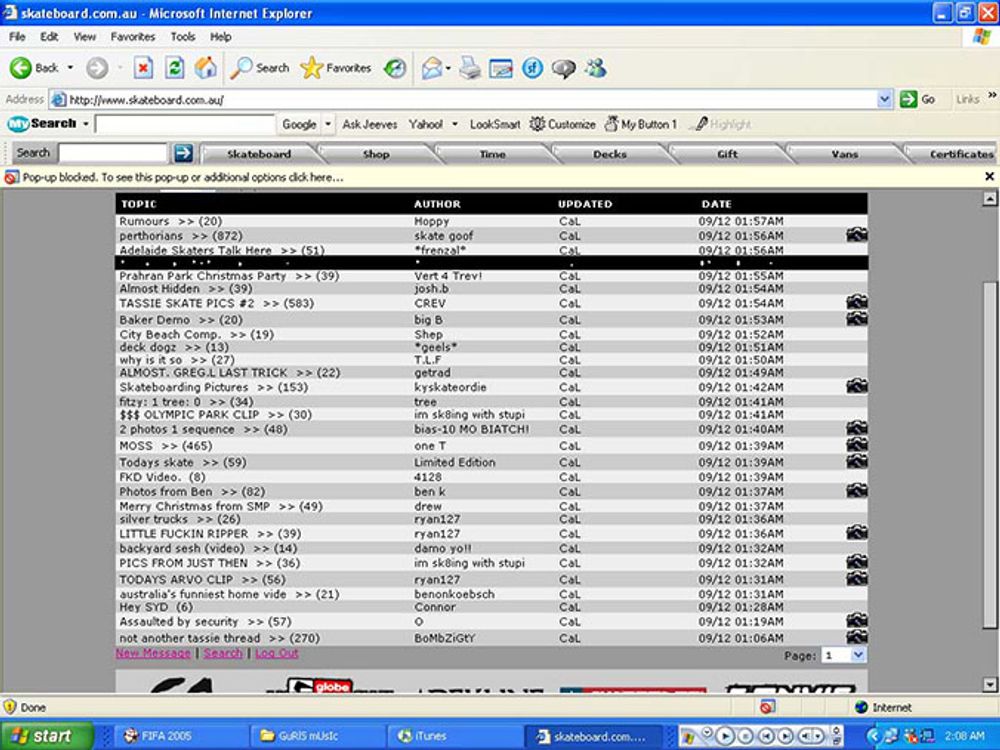Go back using the green Back arrow
1000x750 pixels.
pos(20,68)
